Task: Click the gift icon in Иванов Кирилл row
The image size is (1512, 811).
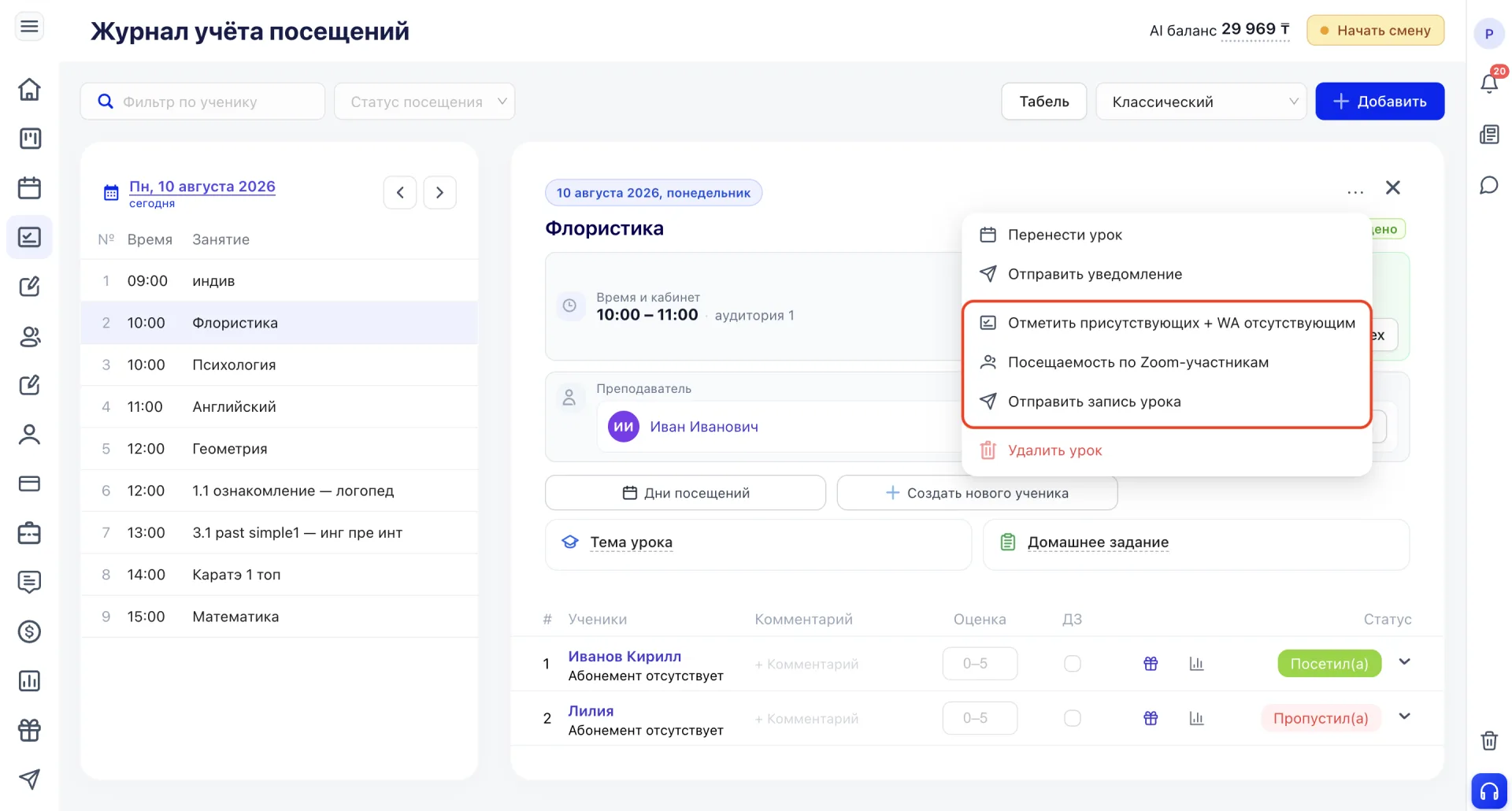Action: pos(1151,664)
